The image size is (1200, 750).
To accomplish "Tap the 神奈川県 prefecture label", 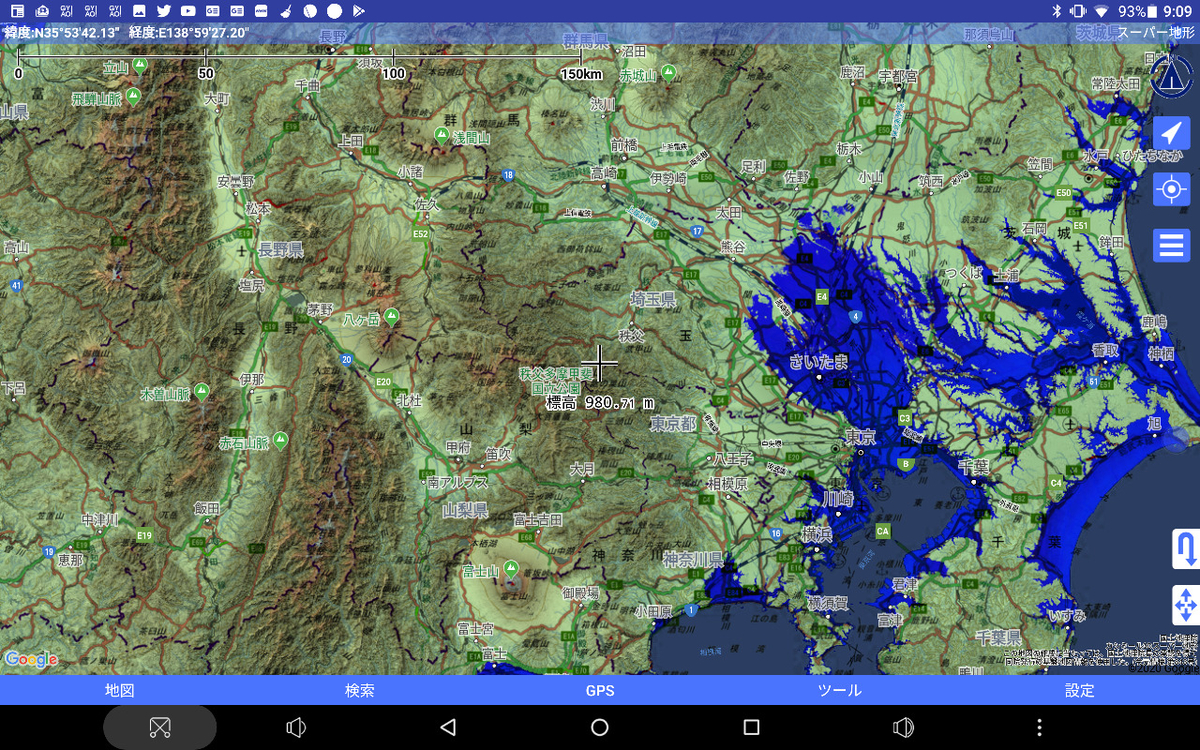I will pyautogui.click(x=692, y=559).
